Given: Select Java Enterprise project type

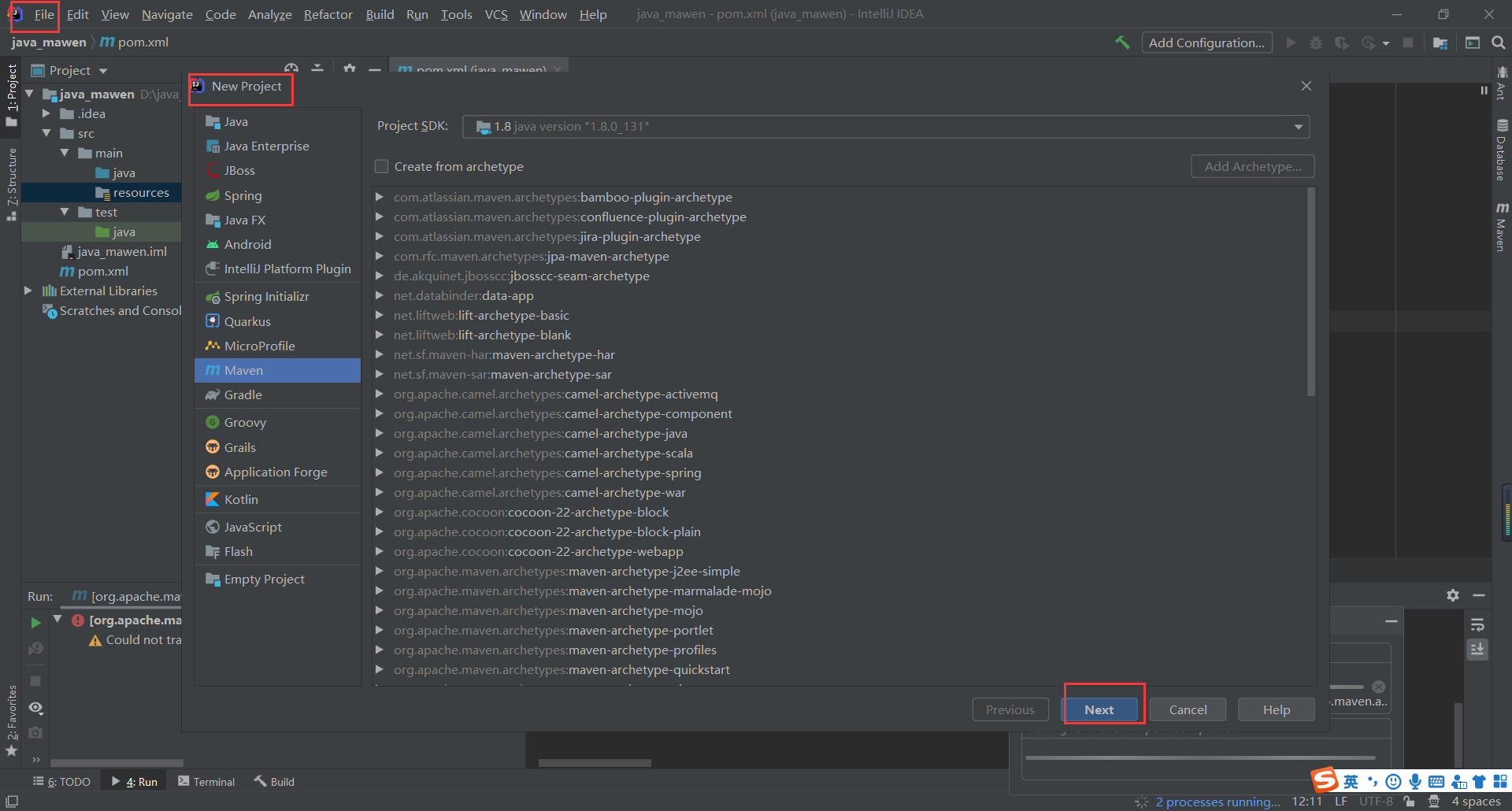Looking at the screenshot, I should point(277,146).
